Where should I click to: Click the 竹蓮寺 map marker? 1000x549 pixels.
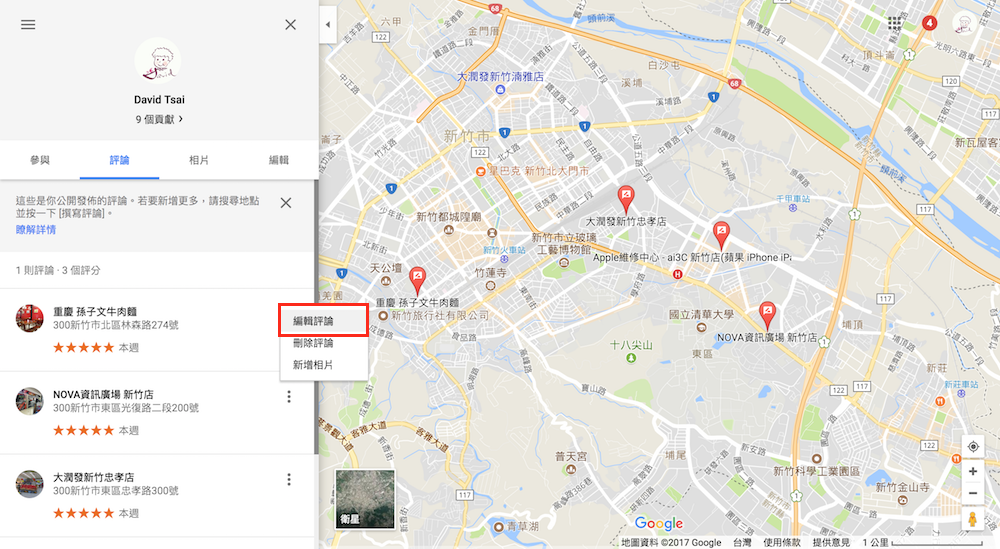(x=490, y=285)
